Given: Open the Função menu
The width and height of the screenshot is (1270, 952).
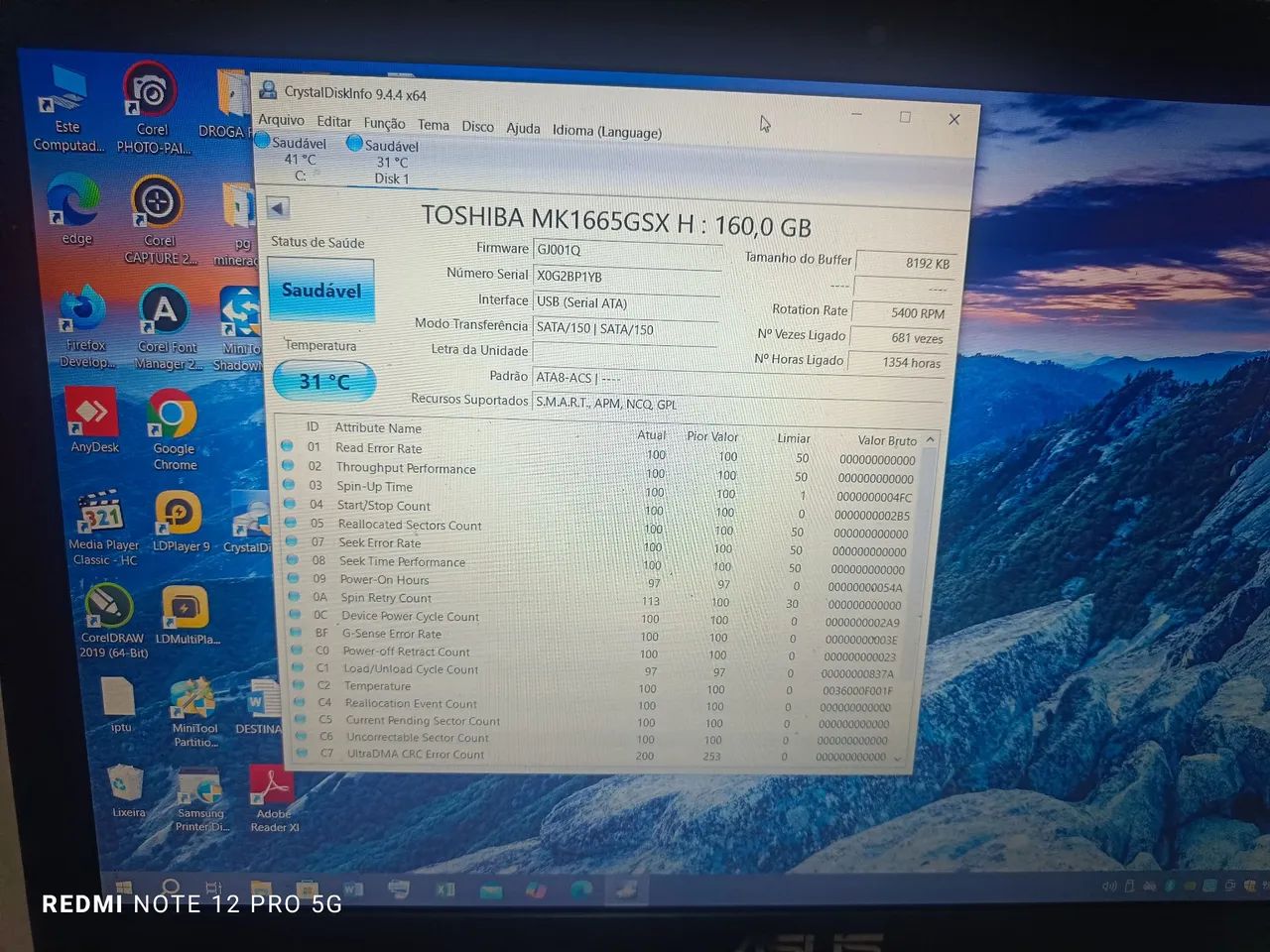Looking at the screenshot, I should click(383, 124).
